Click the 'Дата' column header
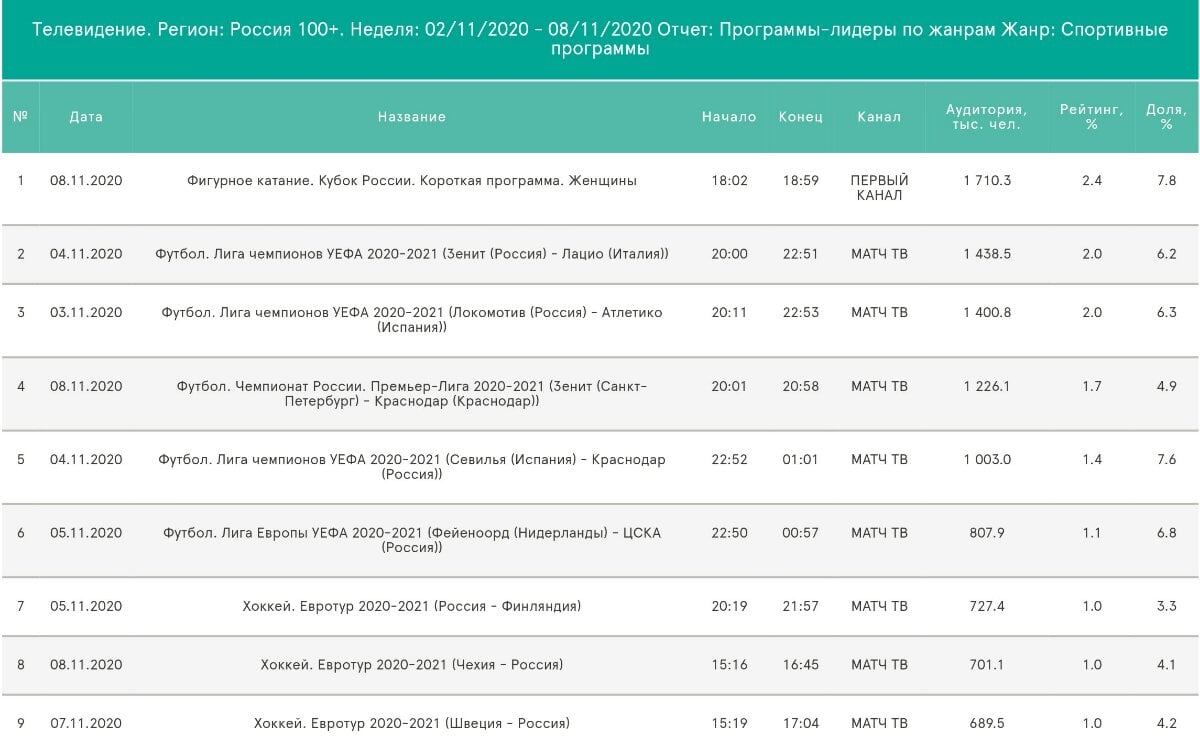 click(x=86, y=117)
